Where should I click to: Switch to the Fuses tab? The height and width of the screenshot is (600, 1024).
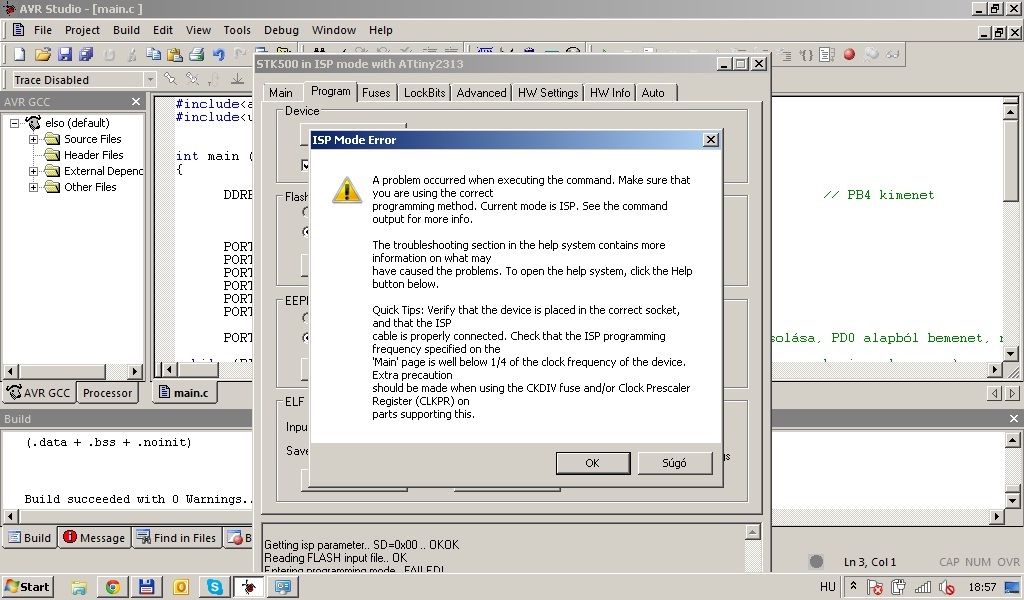coord(376,93)
